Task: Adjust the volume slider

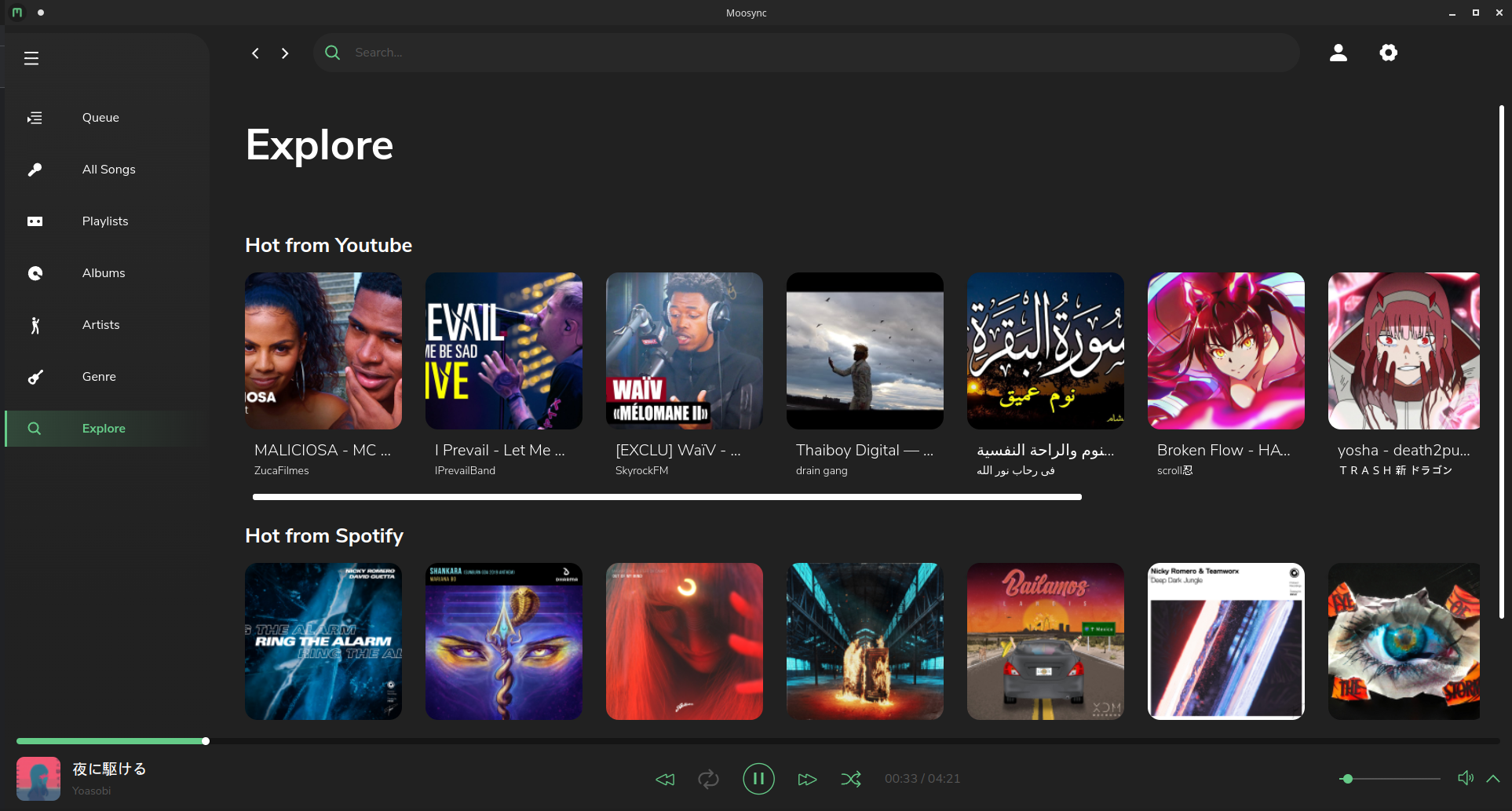Action: (1390, 779)
